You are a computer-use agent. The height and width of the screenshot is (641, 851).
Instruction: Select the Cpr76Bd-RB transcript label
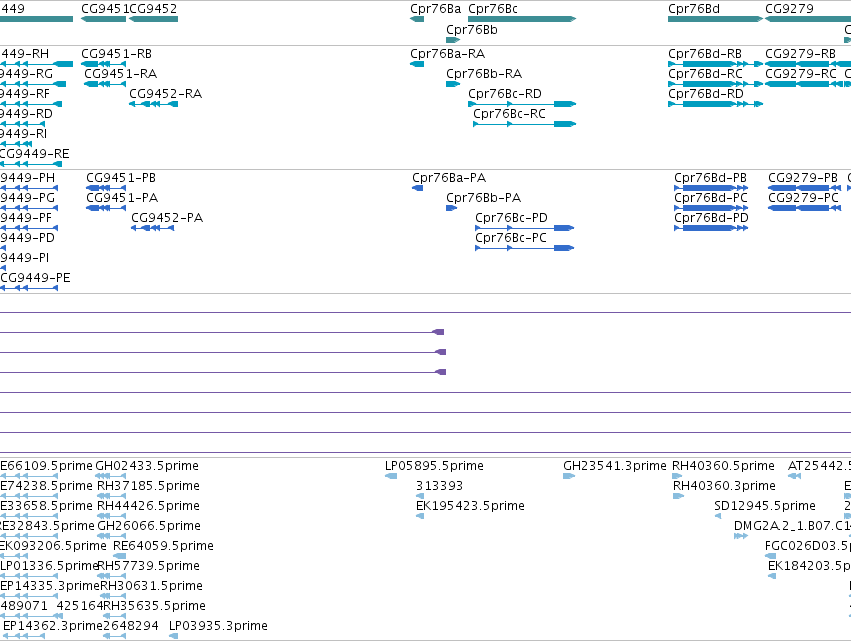click(705, 54)
